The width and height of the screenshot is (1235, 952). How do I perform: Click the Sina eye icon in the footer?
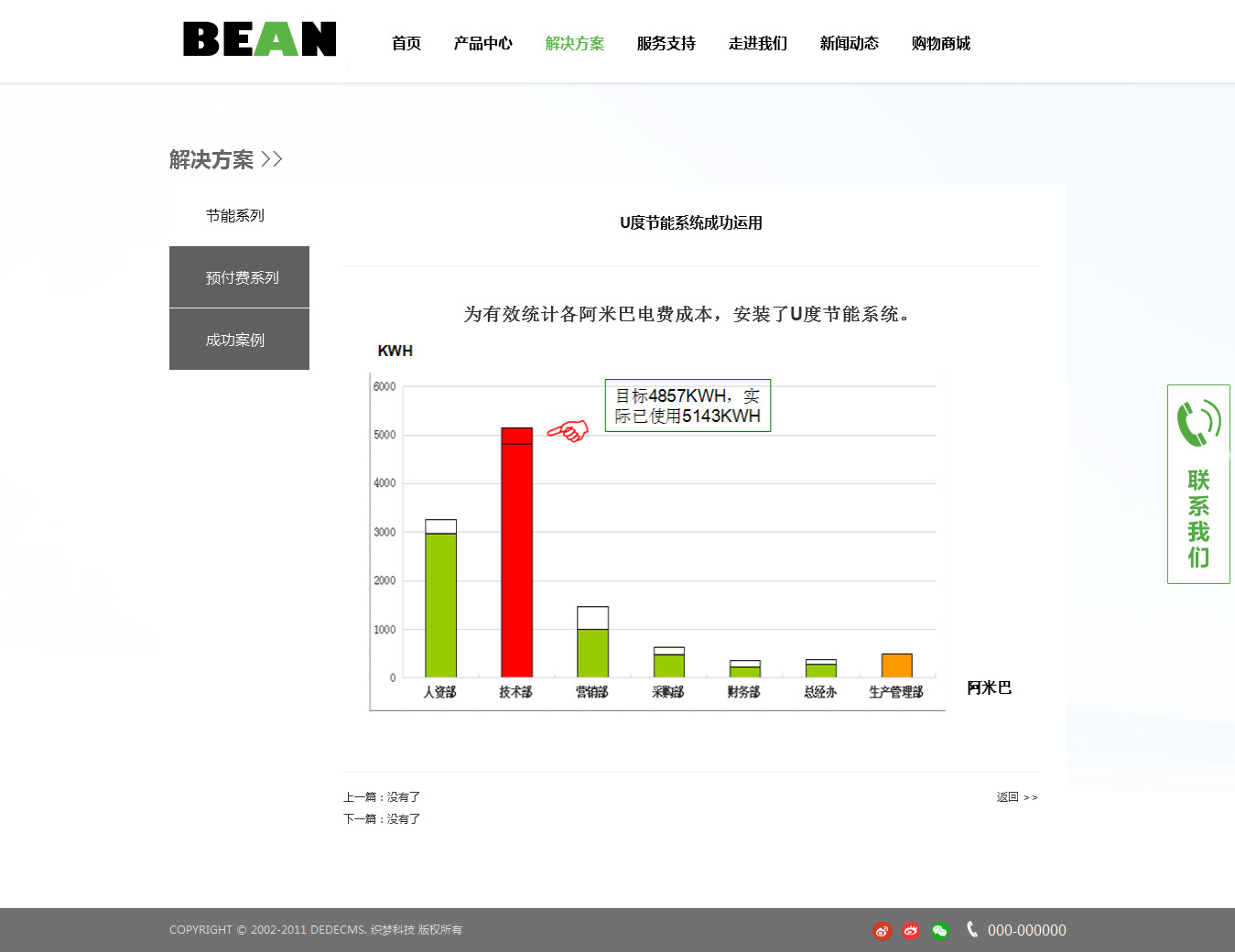click(x=911, y=931)
